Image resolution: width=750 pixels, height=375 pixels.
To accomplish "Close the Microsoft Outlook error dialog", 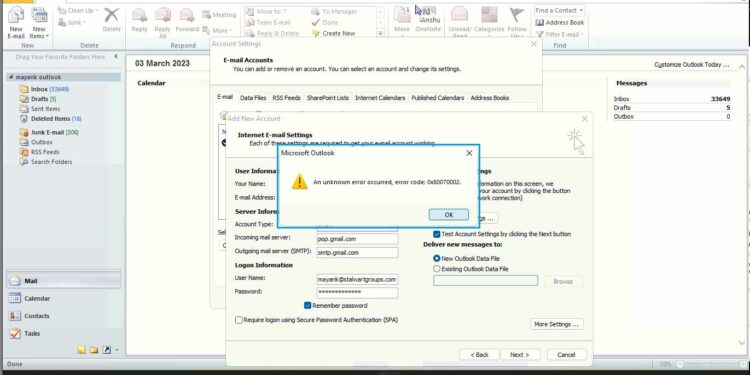I will [x=469, y=153].
